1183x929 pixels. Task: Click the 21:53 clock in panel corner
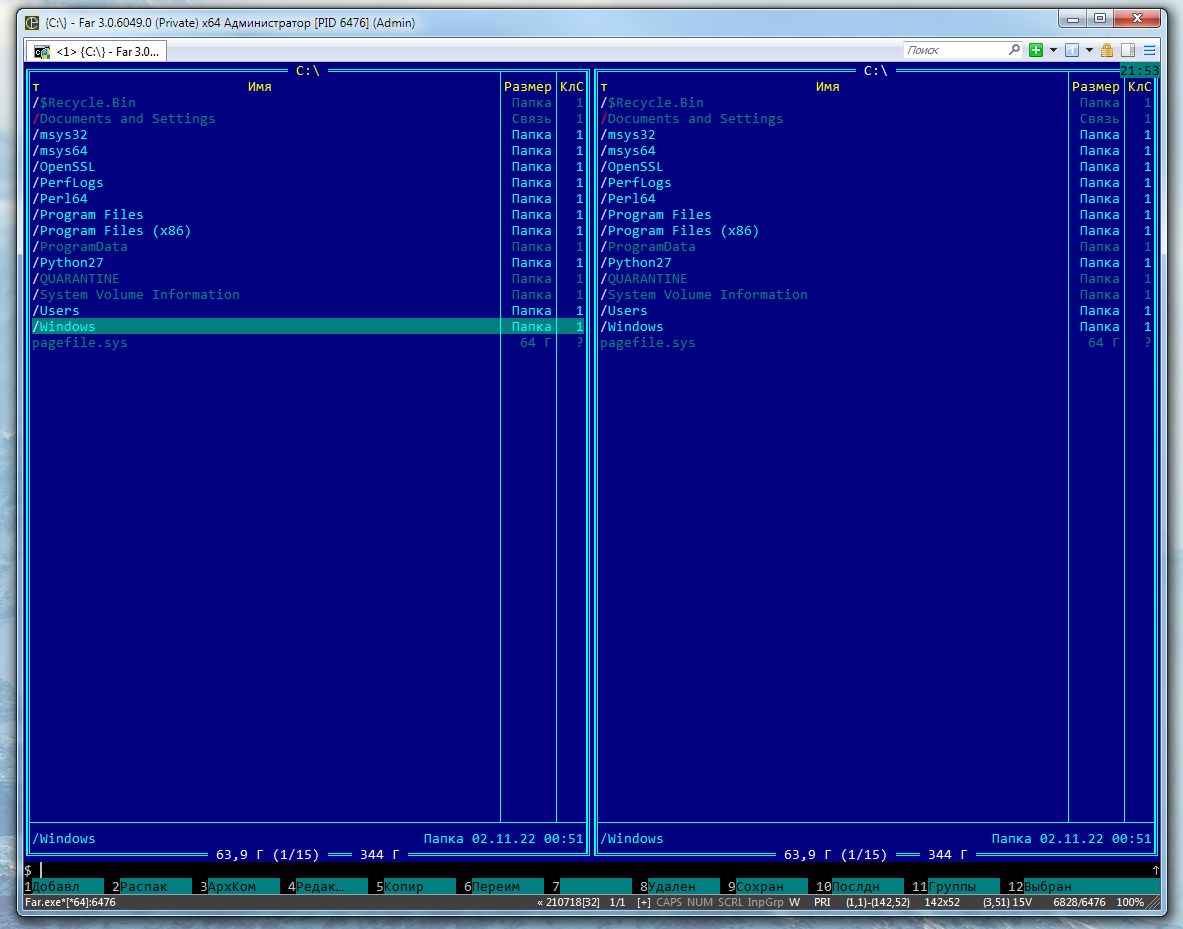pos(1139,71)
